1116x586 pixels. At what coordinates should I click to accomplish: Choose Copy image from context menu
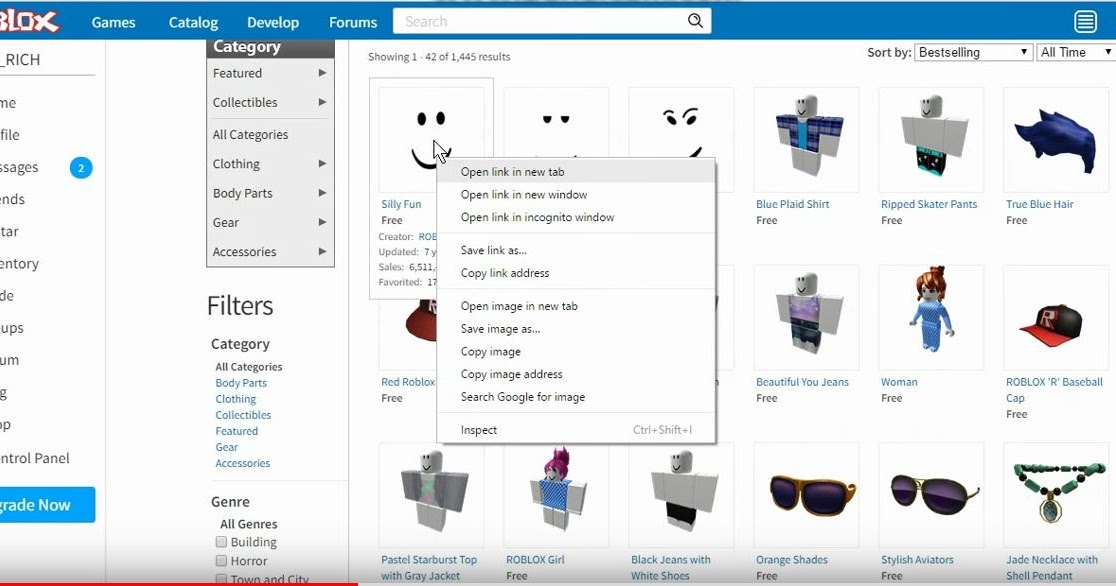click(577, 352)
